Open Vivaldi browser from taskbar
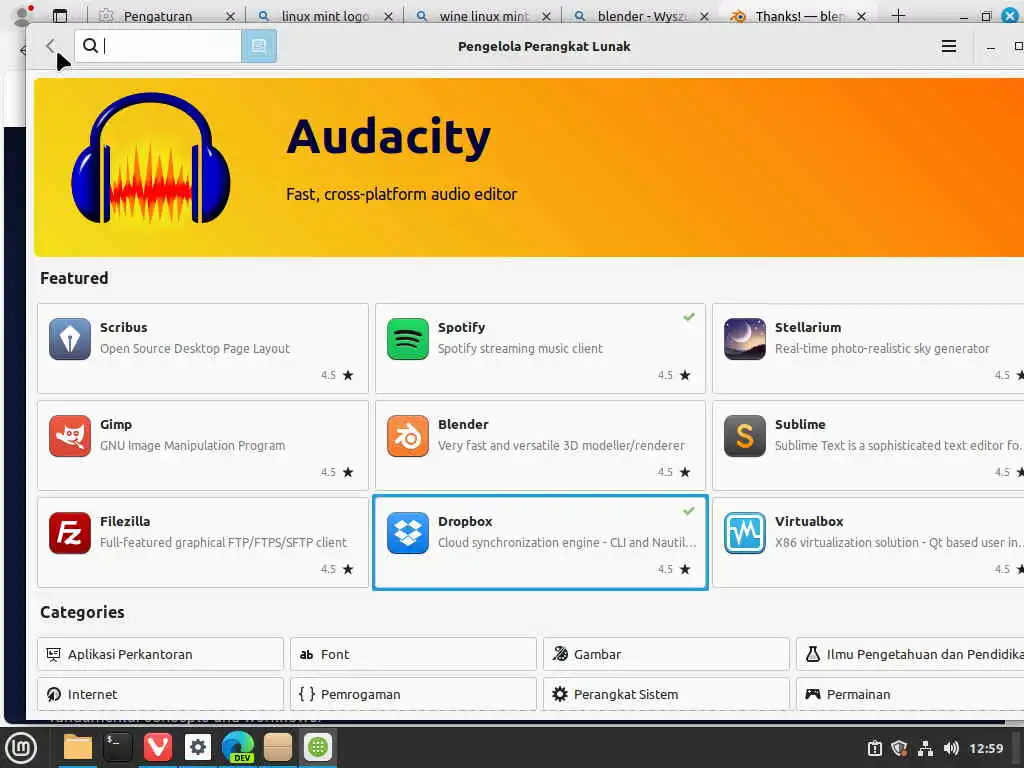1024x768 pixels. coord(157,747)
